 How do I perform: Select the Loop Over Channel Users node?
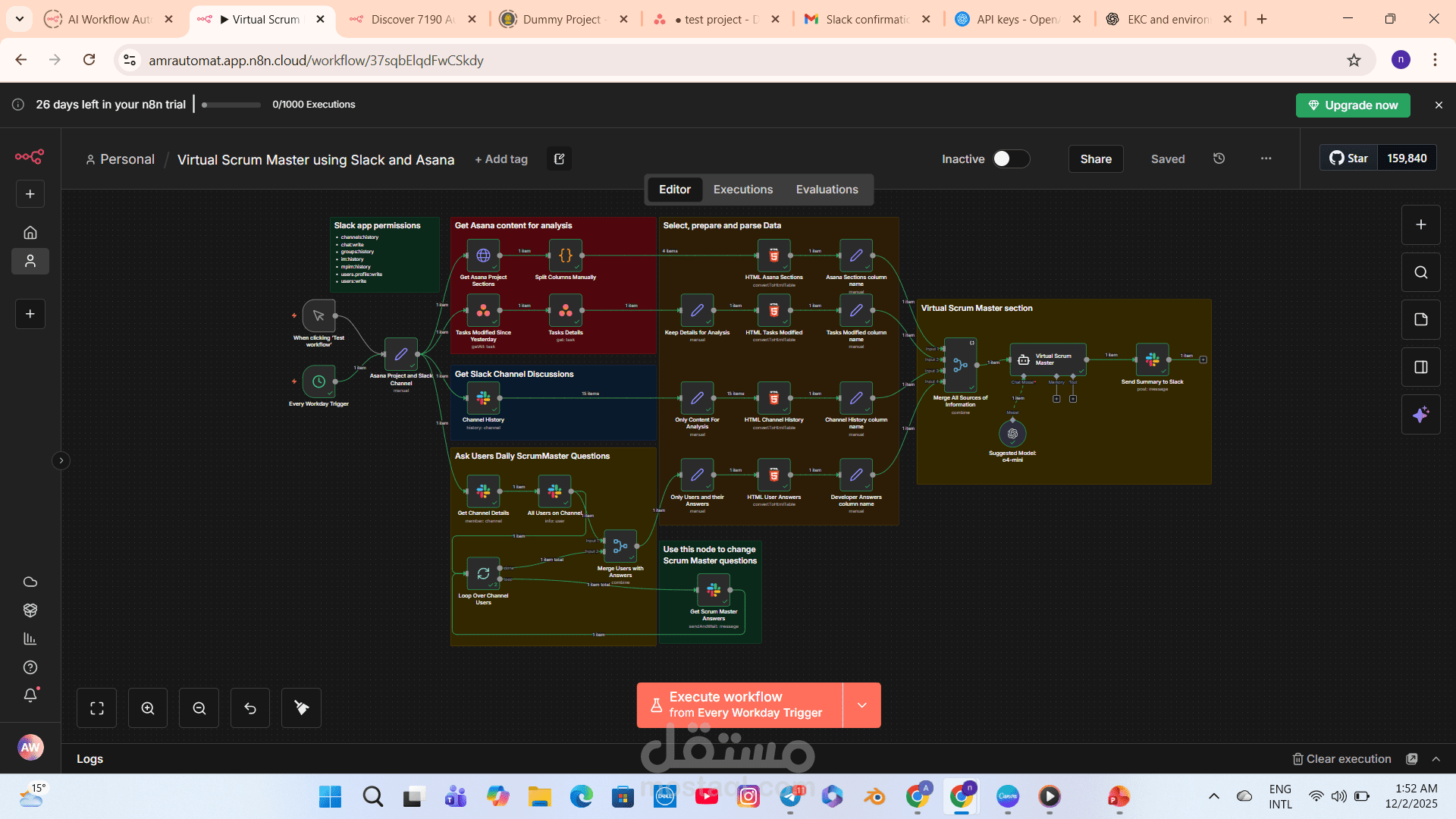pyautogui.click(x=483, y=574)
